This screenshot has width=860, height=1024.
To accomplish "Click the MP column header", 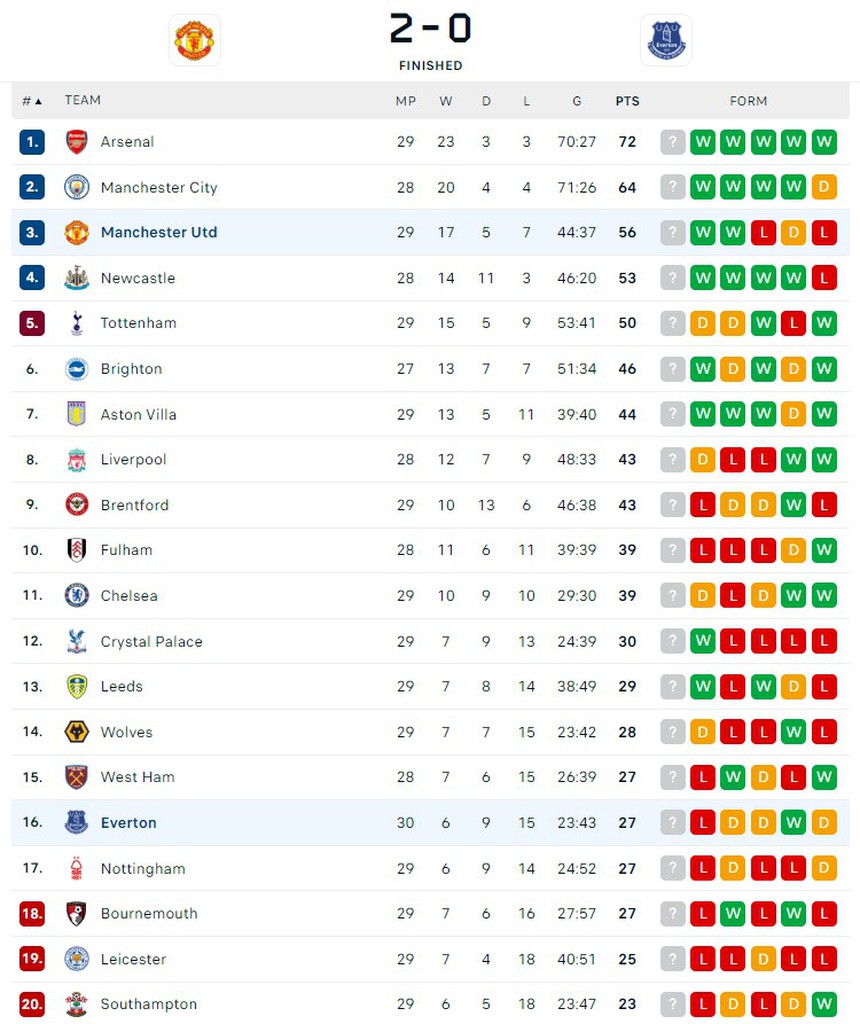I will tap(406, 100).
